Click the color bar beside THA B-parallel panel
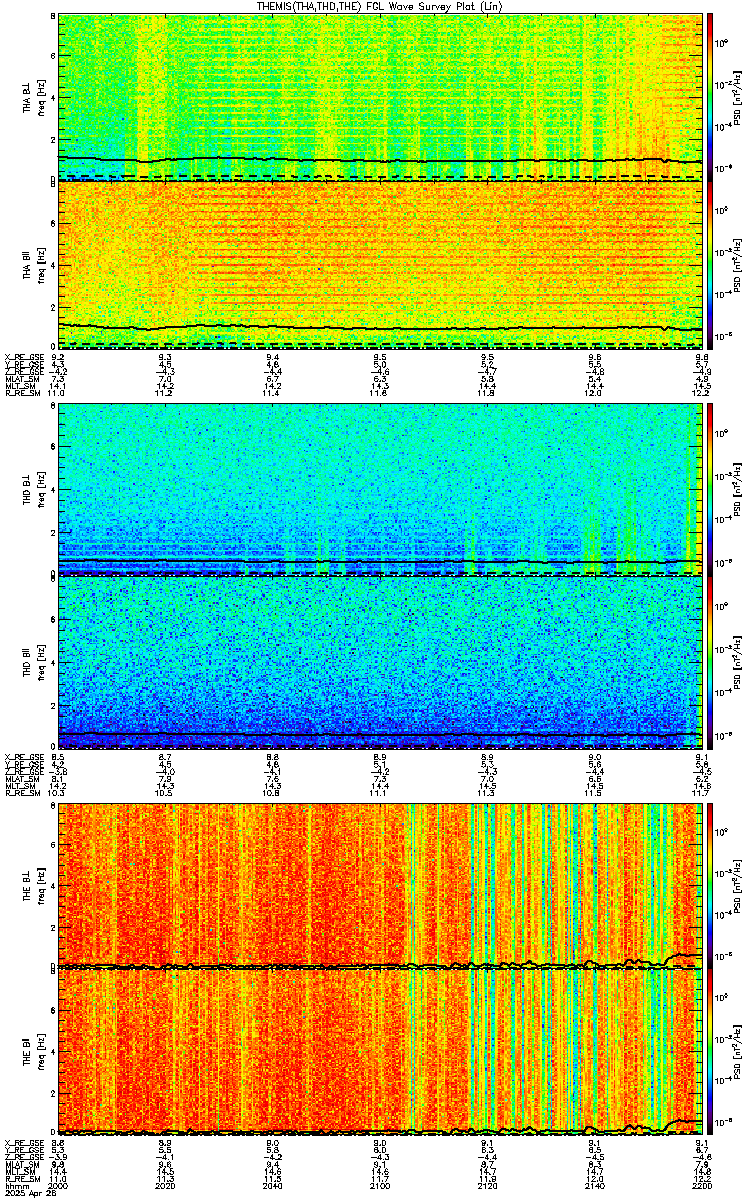Viewport: 750px width, 1200px height. pyautogui.click(x=710, y=265)
